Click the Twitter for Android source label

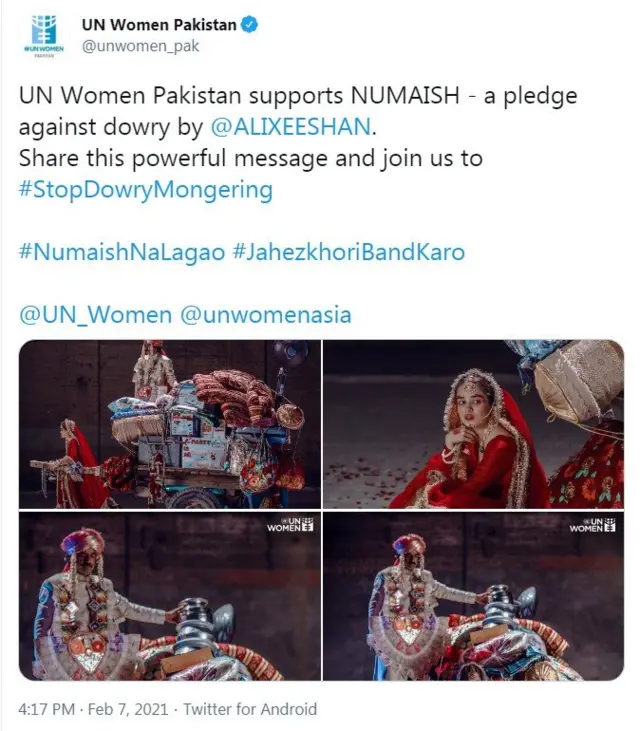click(x=250, y=709)
